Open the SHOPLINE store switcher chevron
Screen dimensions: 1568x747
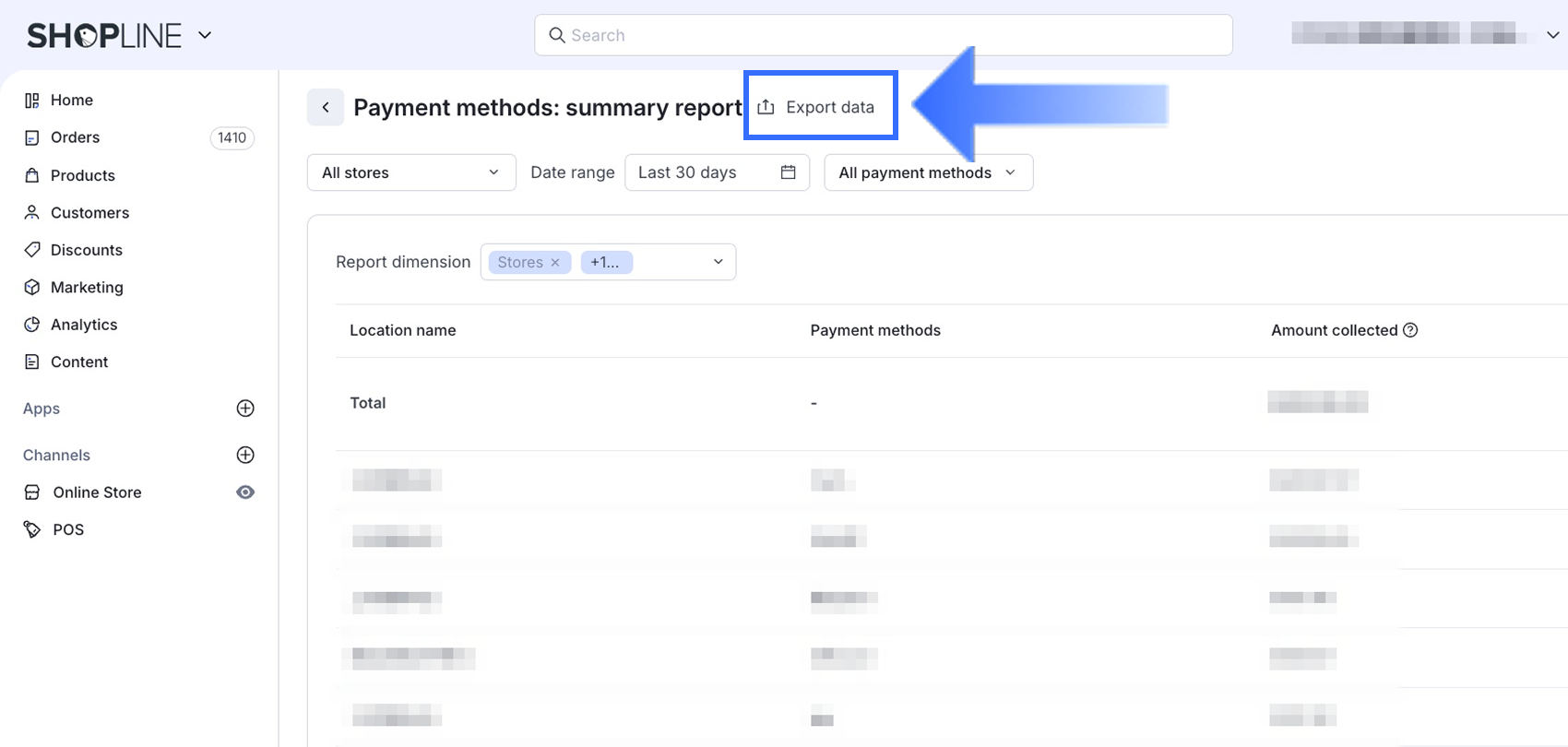tap(205, 35)
